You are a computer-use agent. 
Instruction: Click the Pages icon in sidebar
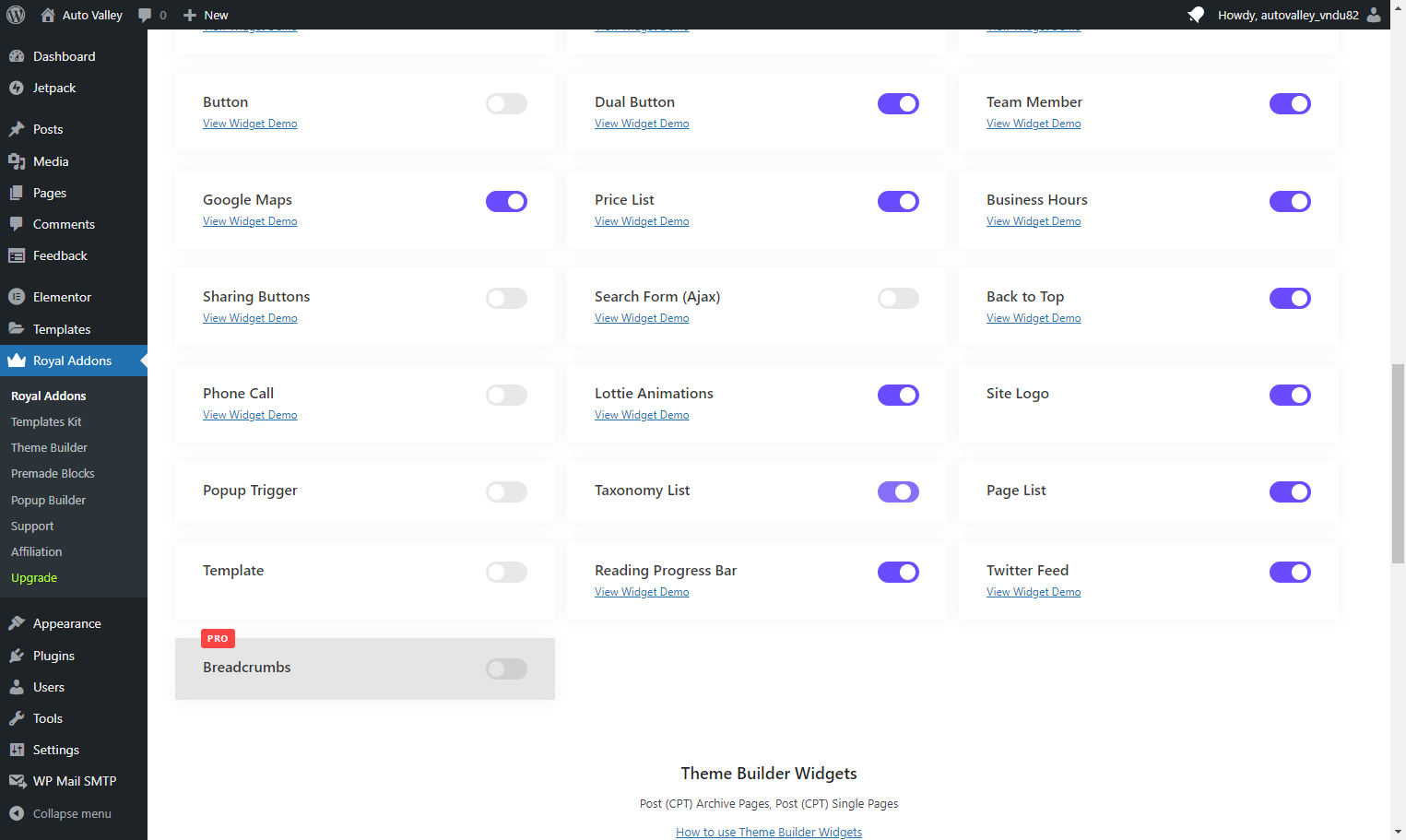click(x=17, y=193)
